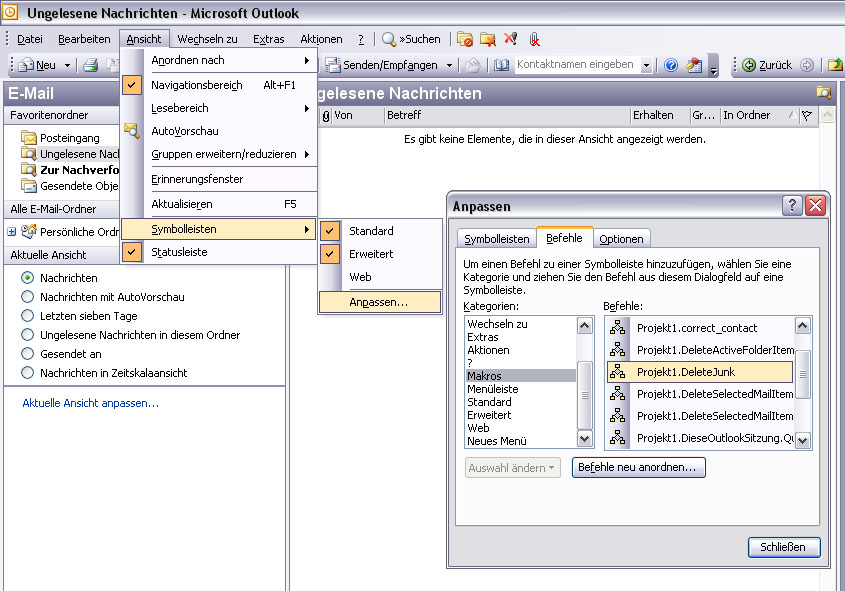Toggle the Standard toolbar check mark
Screen dimensions: 845x591
(330, 231)
